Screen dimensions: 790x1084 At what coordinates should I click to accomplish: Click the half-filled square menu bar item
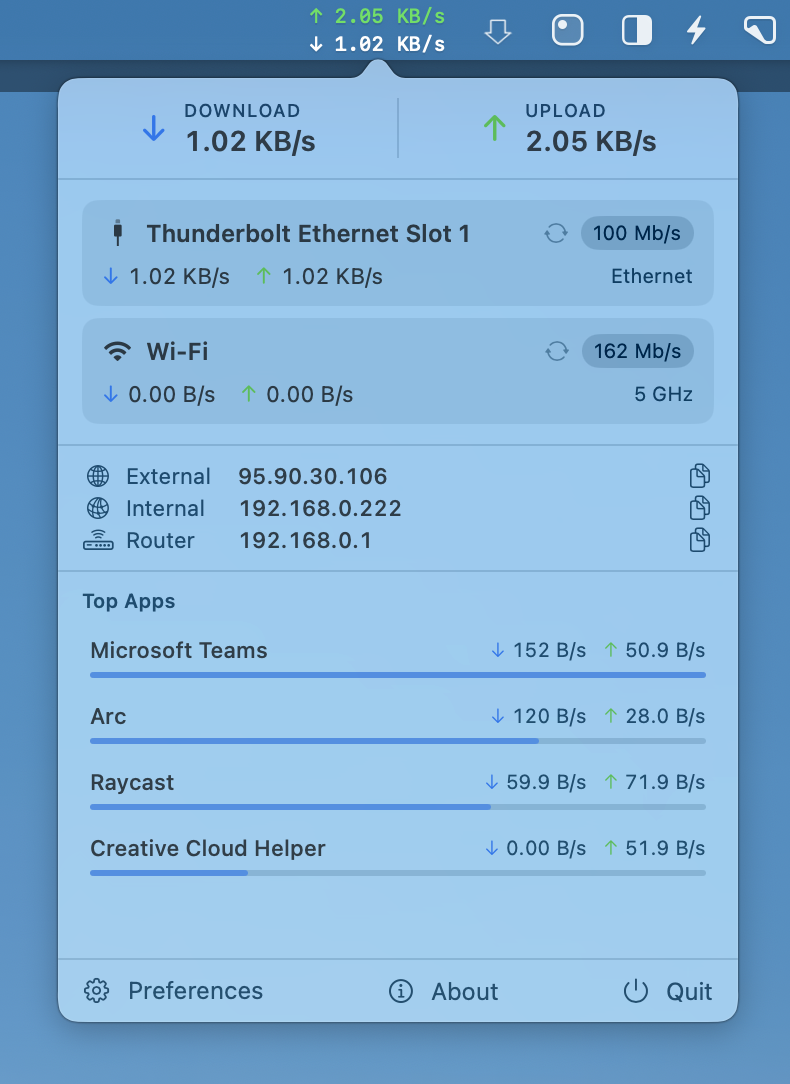[x=636, y=30]
